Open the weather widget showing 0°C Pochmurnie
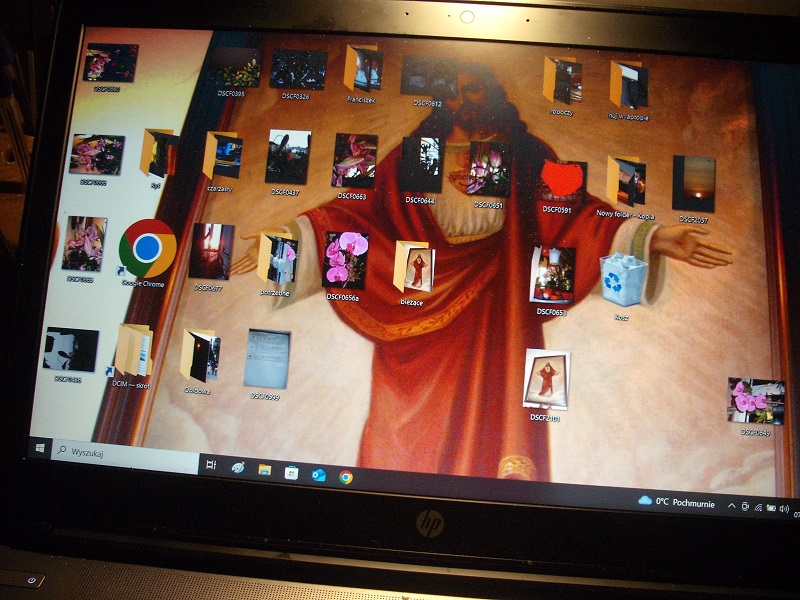This screenshot has height=600, width=800. (x=679, y=502)
